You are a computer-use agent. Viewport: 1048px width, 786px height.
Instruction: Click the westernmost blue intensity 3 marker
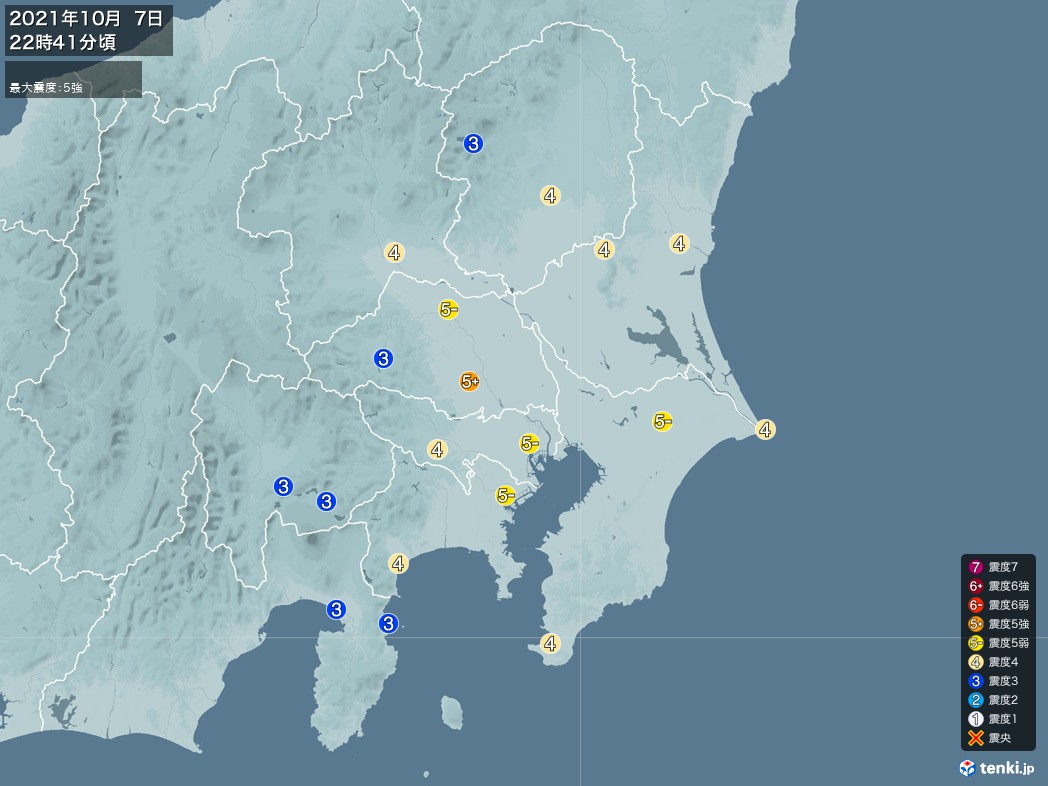click(284, 487)
